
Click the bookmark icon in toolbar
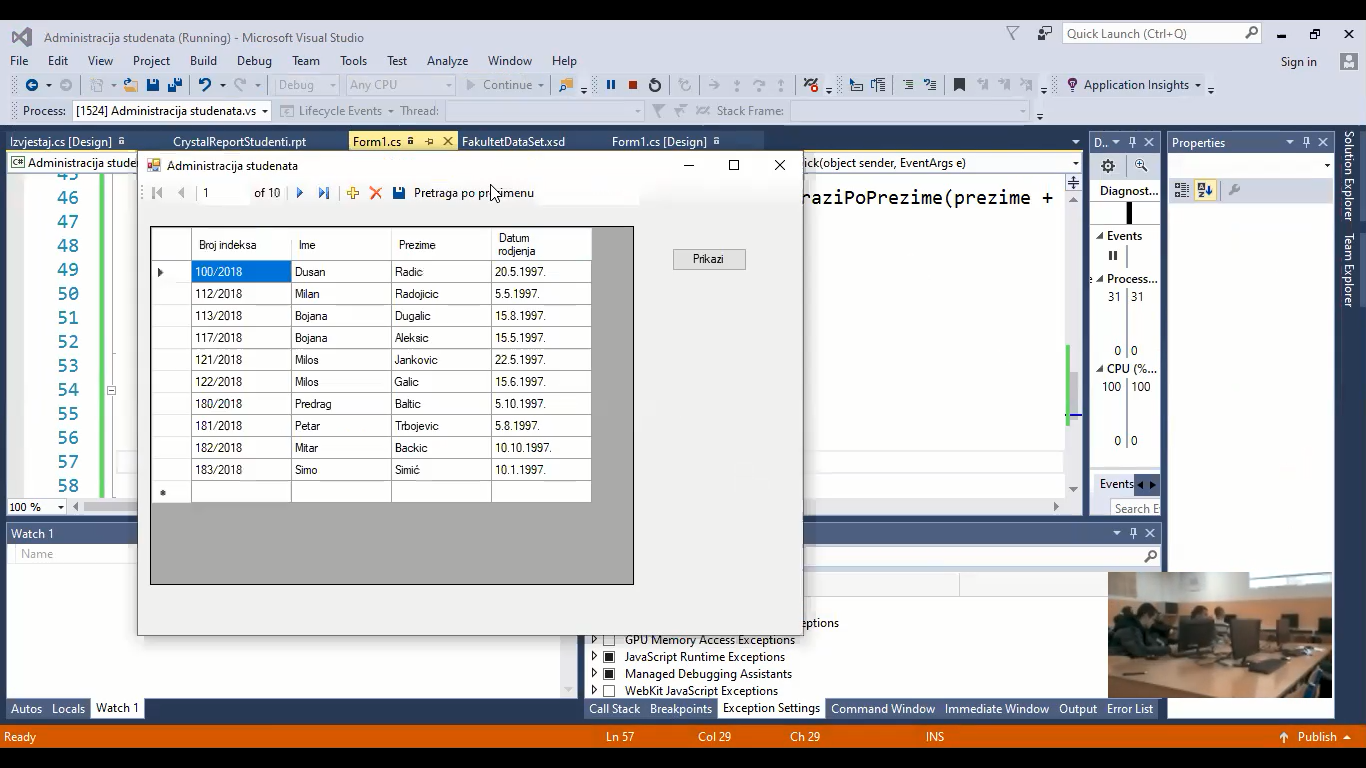(x=959, y=85)
